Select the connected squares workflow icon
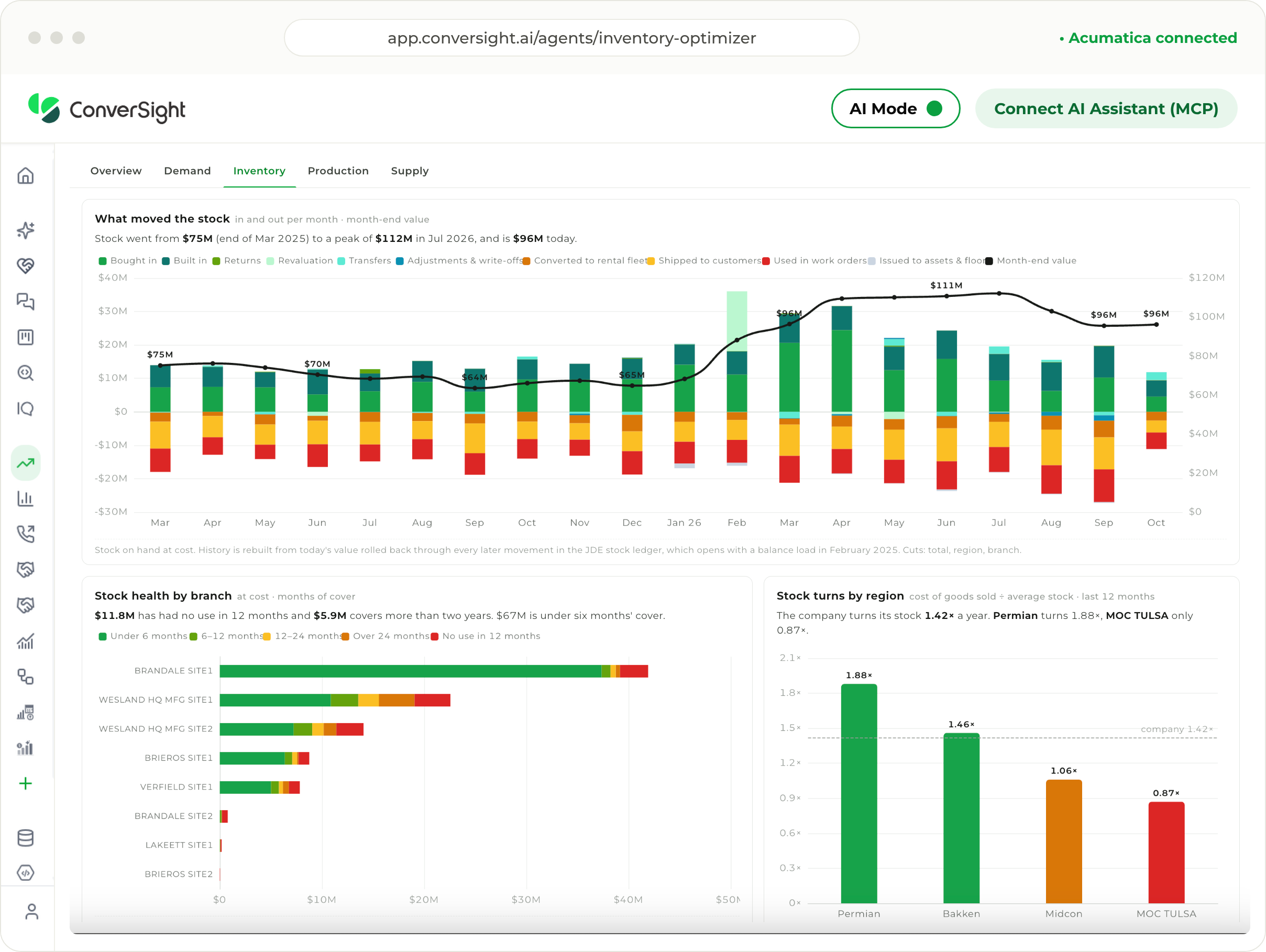The width and height of the screenshot is (1266, 952). [x=25, y=677]
